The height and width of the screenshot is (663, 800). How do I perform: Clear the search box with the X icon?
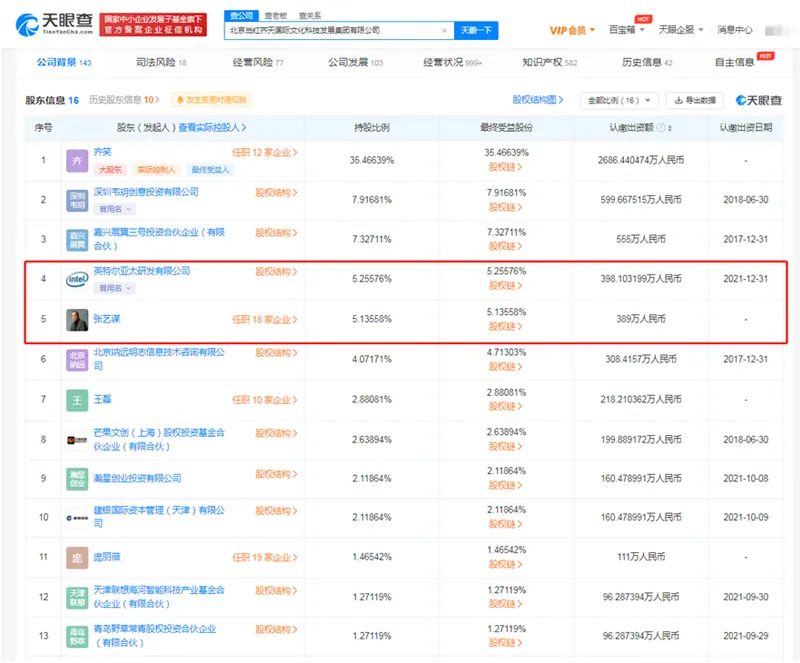click(444, 31)
